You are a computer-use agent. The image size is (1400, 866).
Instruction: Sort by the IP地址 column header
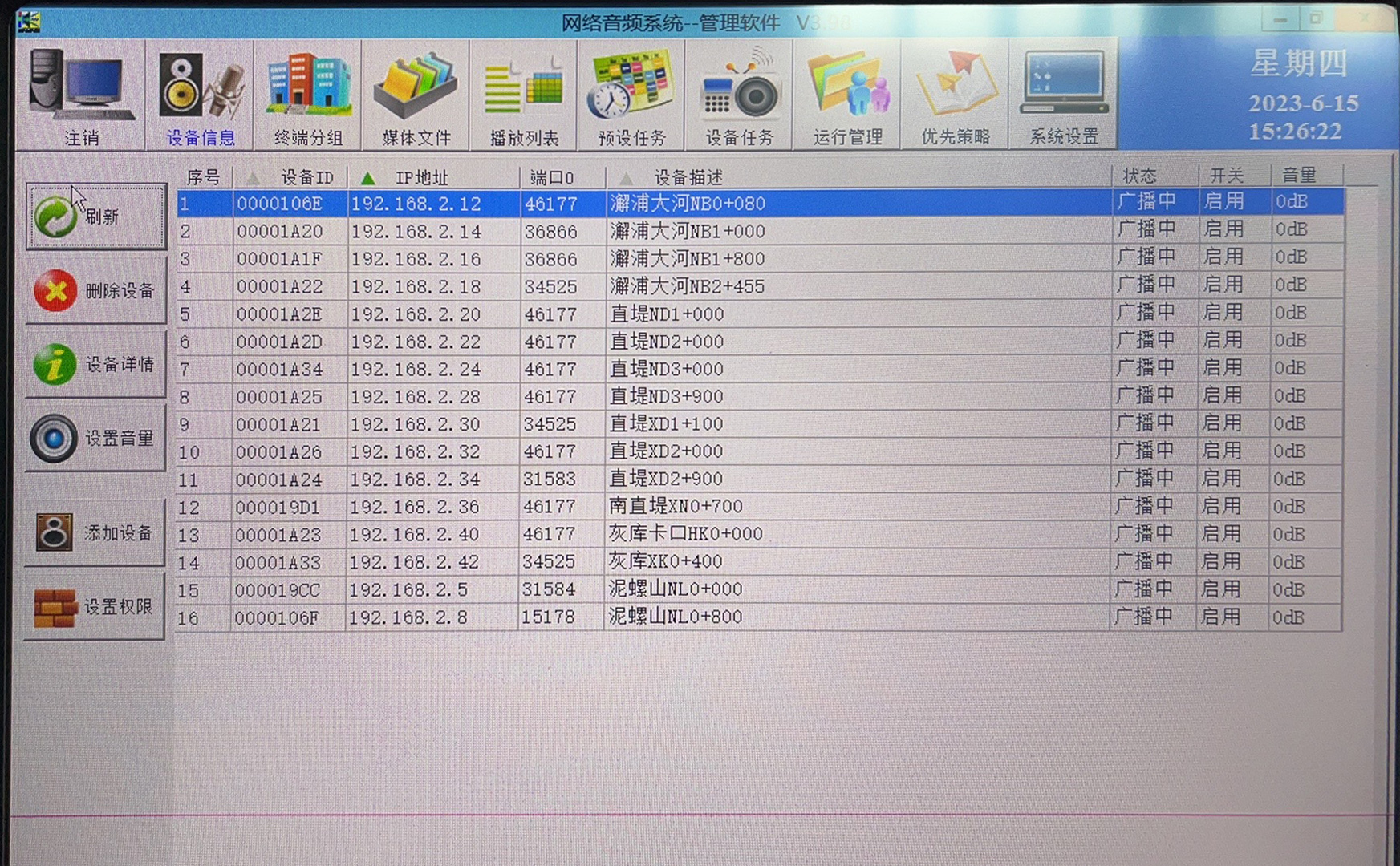[421, 178]
